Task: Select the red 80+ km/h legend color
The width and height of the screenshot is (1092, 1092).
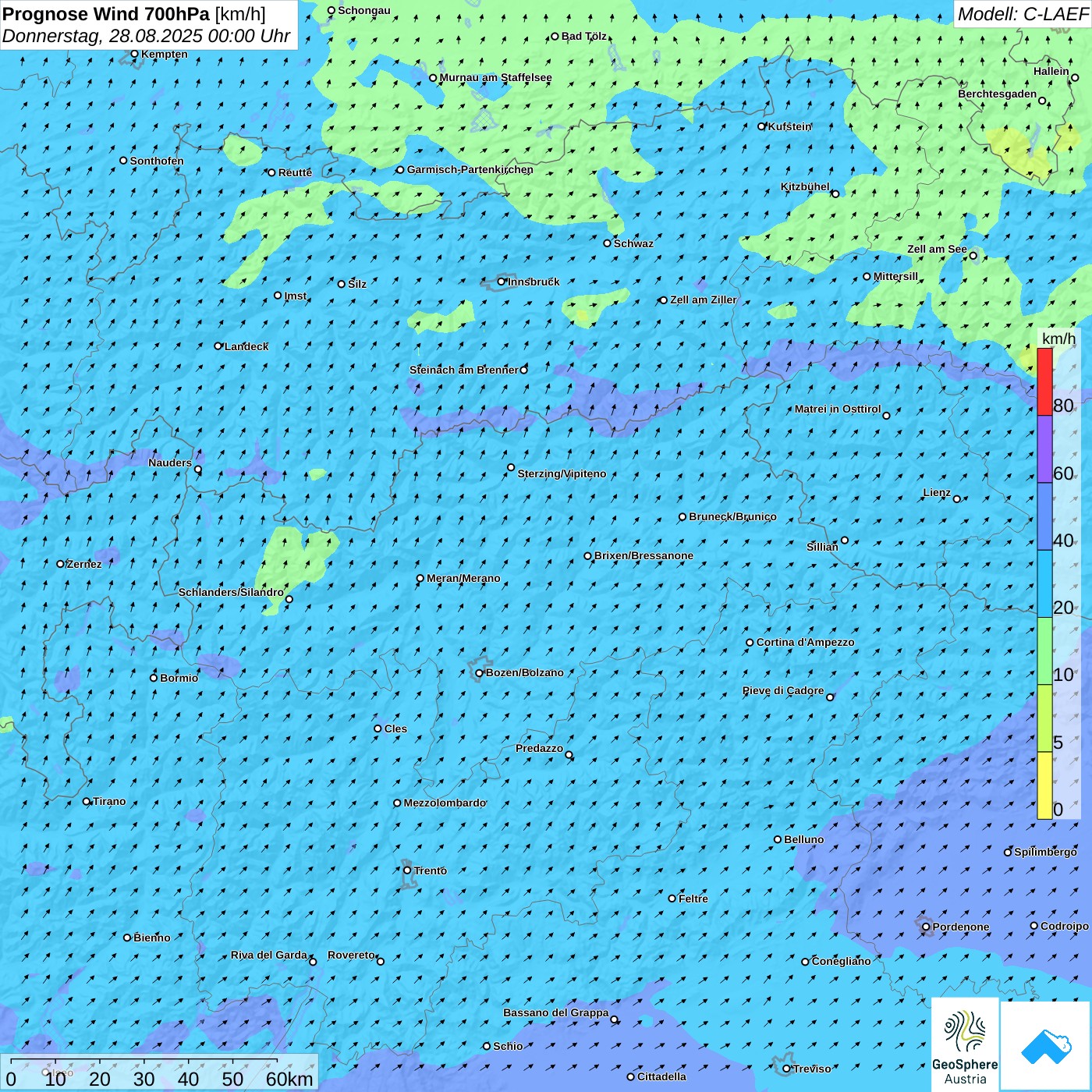Action: (1044, 381)
